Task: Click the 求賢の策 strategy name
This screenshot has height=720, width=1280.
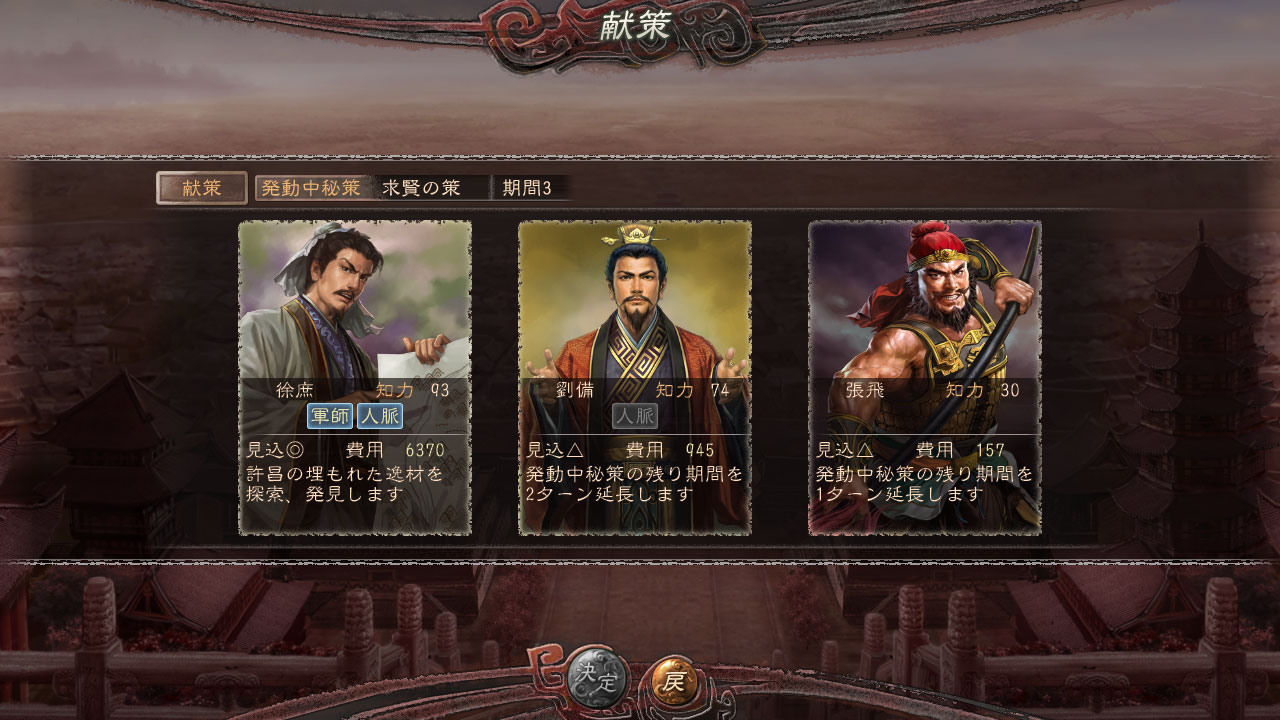Action: tap(421, 188)
